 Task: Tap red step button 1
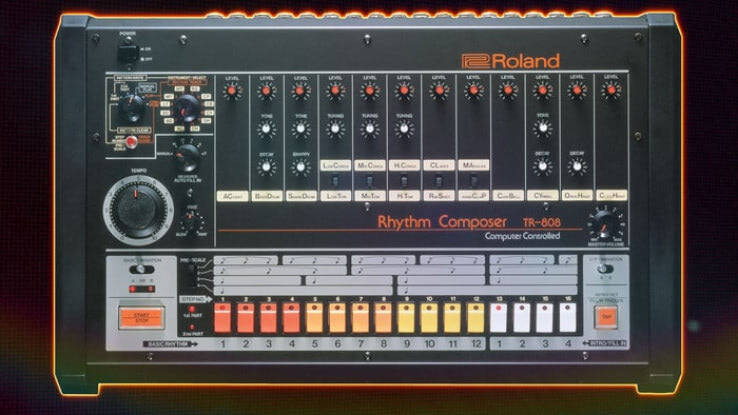click(223, 318)
